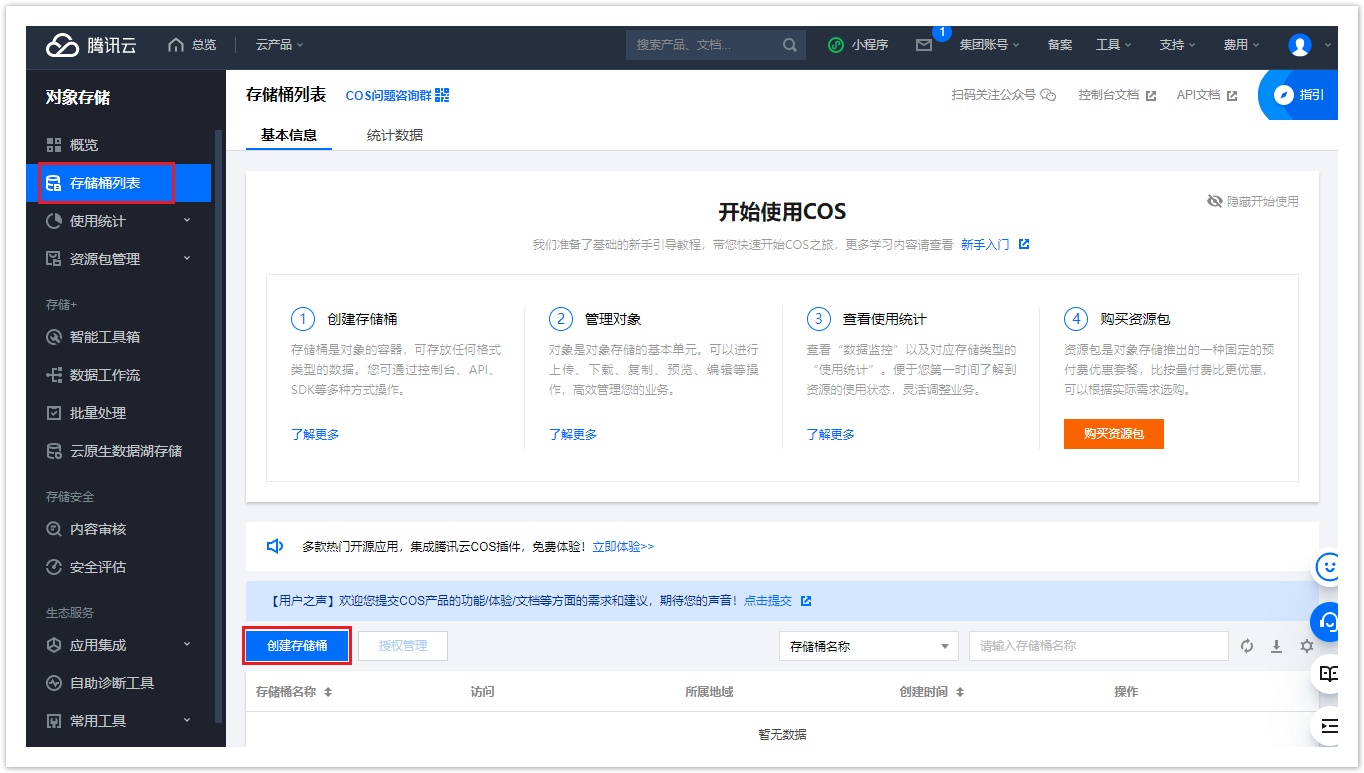Expand the 常用工具 sidebar section

118,721
